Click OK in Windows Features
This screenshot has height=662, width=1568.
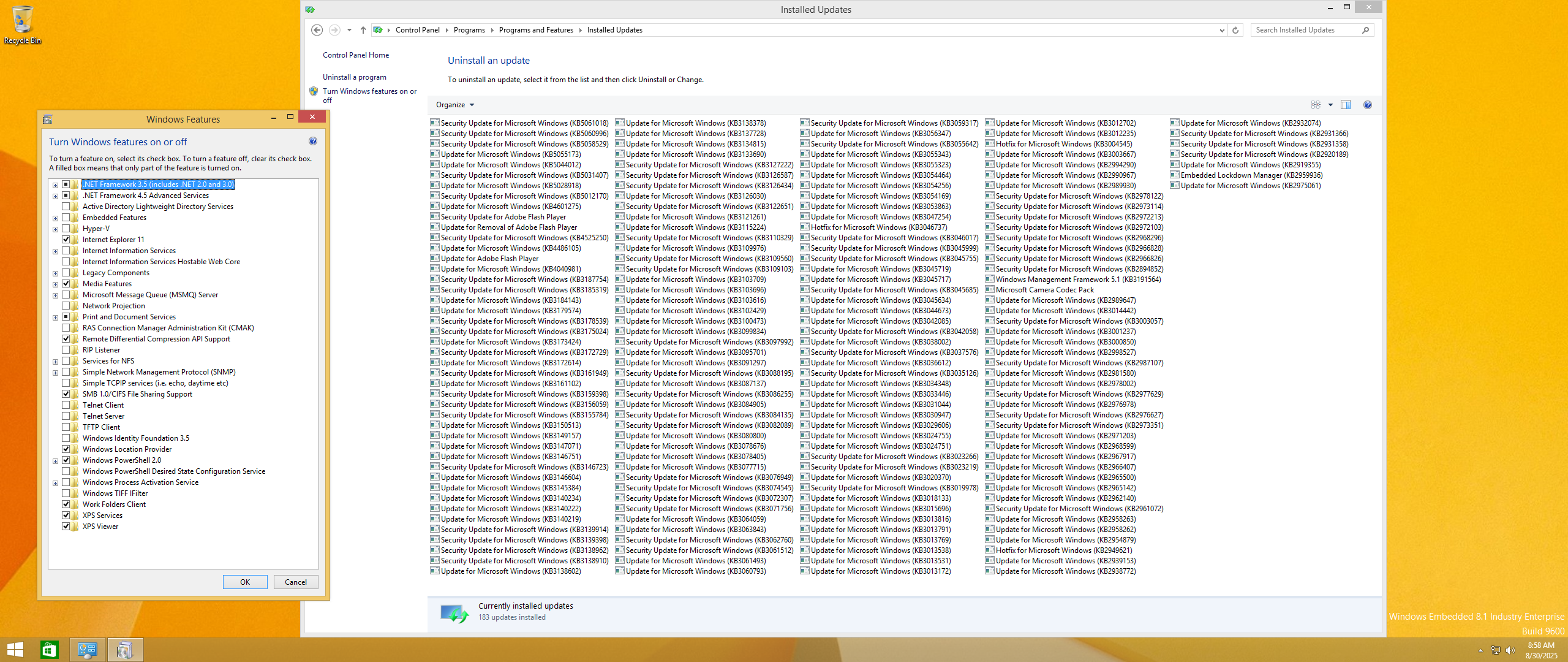point(245,582)
